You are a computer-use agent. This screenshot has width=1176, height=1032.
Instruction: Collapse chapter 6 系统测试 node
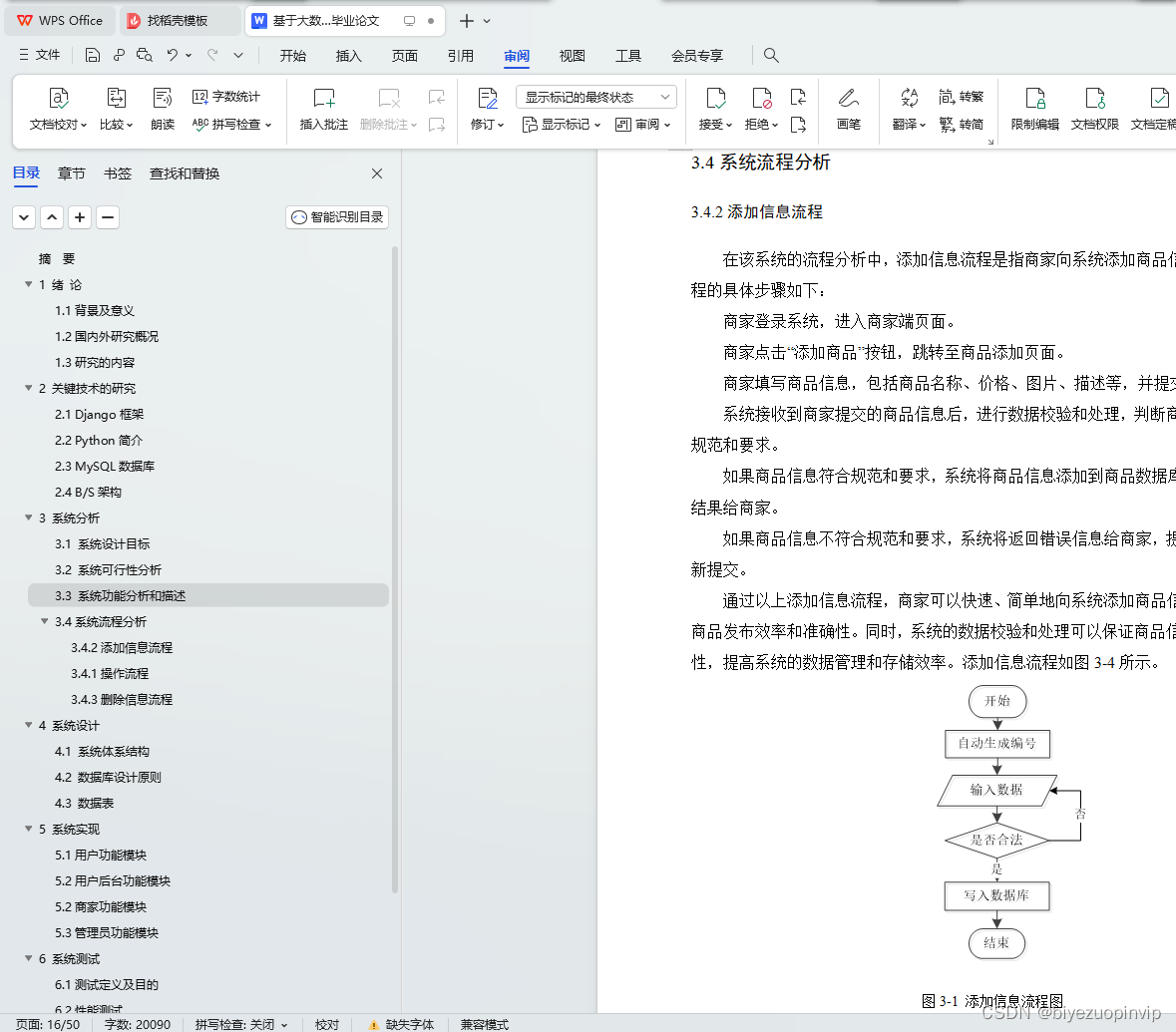(29, 958)
